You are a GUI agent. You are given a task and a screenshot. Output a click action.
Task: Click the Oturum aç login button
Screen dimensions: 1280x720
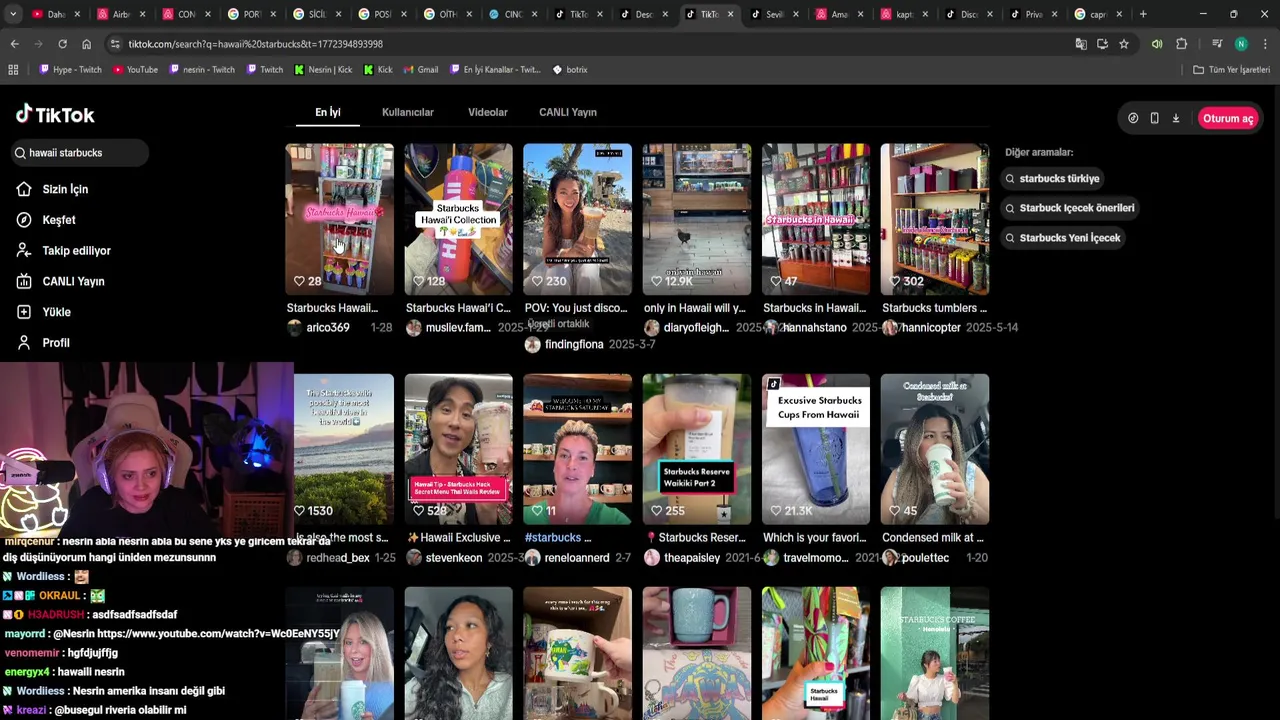coord(1228,118)
